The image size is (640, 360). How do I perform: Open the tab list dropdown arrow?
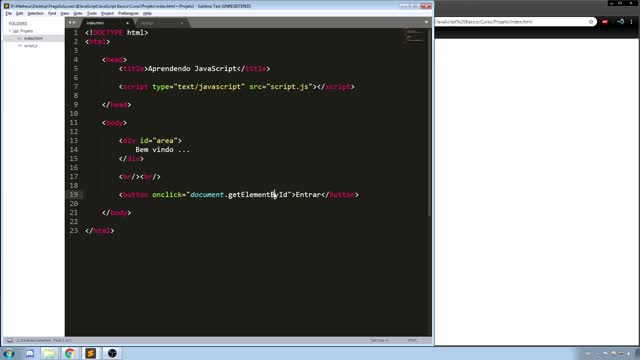point(426,22)
